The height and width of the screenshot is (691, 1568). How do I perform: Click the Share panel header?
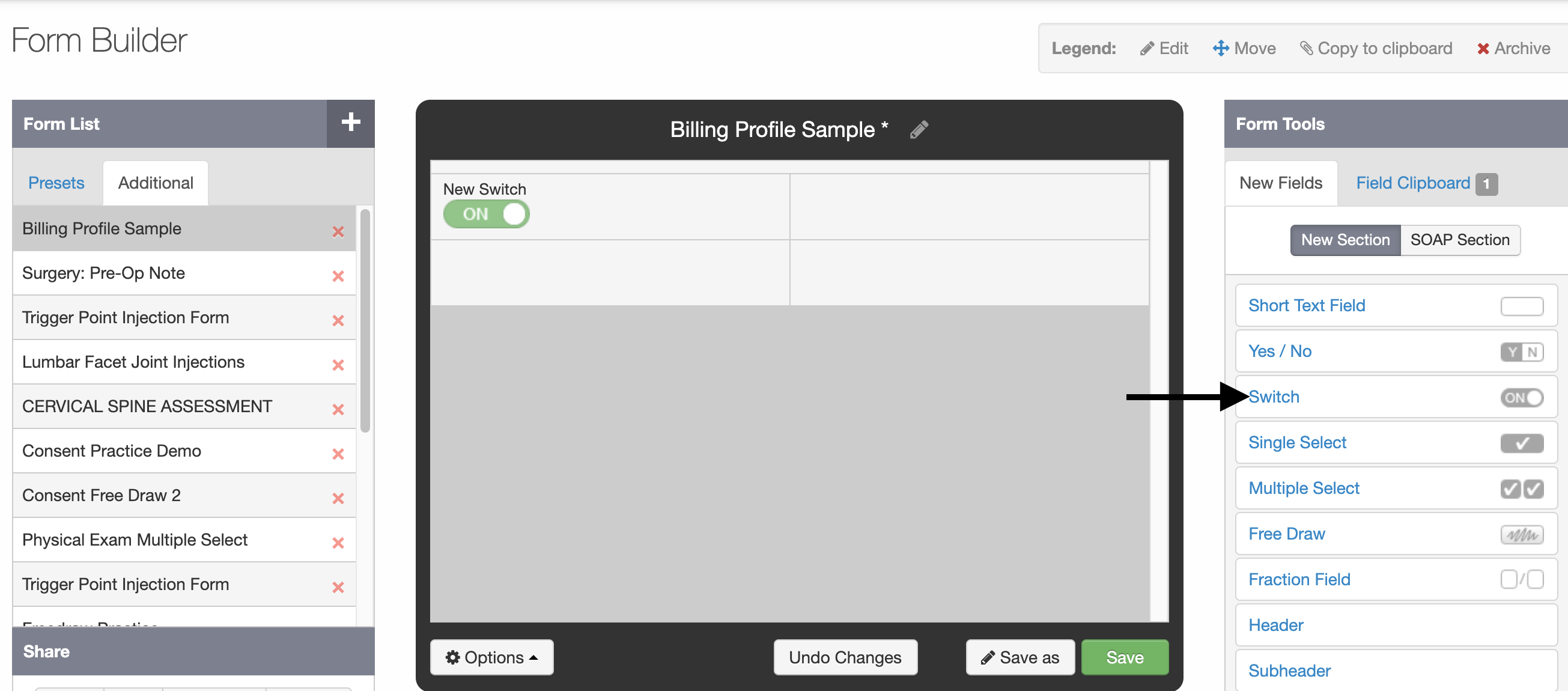[x=193, y=651]
